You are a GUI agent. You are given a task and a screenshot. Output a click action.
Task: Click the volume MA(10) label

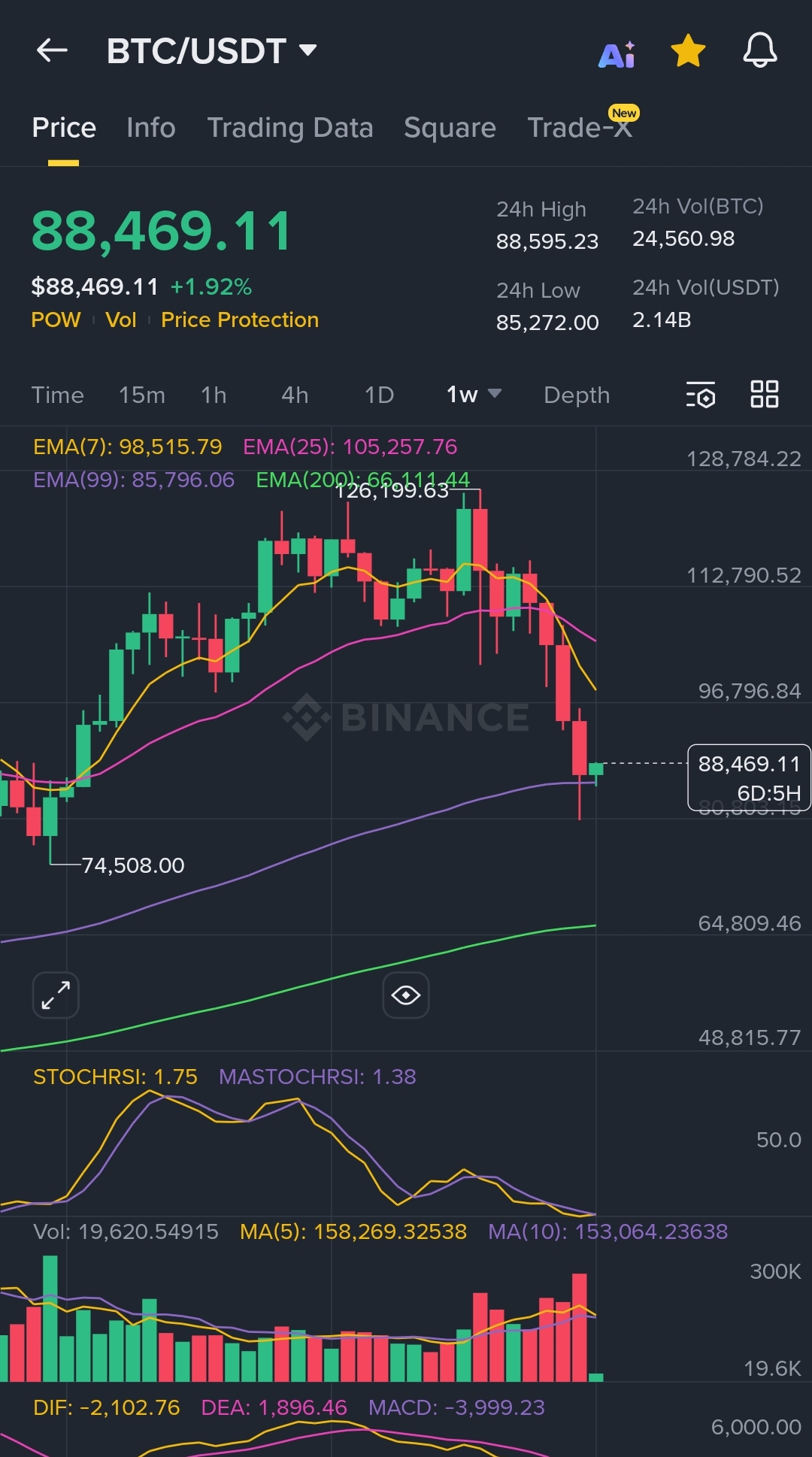(x=607, y=1231)
